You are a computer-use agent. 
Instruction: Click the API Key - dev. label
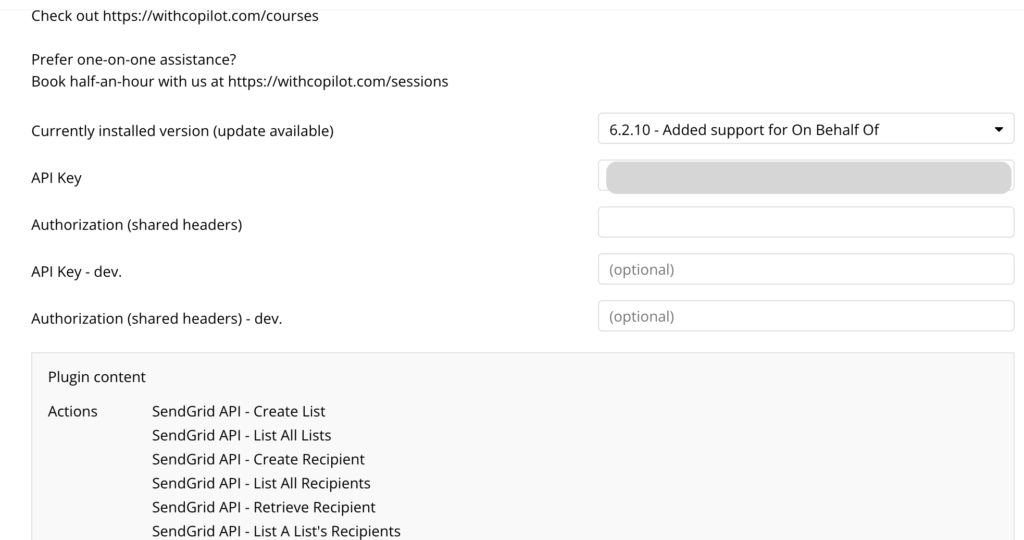coord(76,271)
